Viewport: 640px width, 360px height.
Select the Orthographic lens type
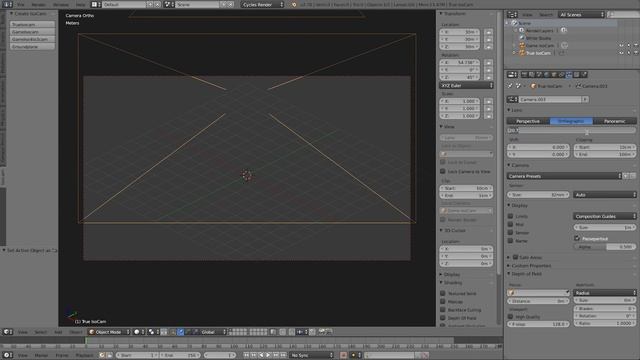point(571,121)
